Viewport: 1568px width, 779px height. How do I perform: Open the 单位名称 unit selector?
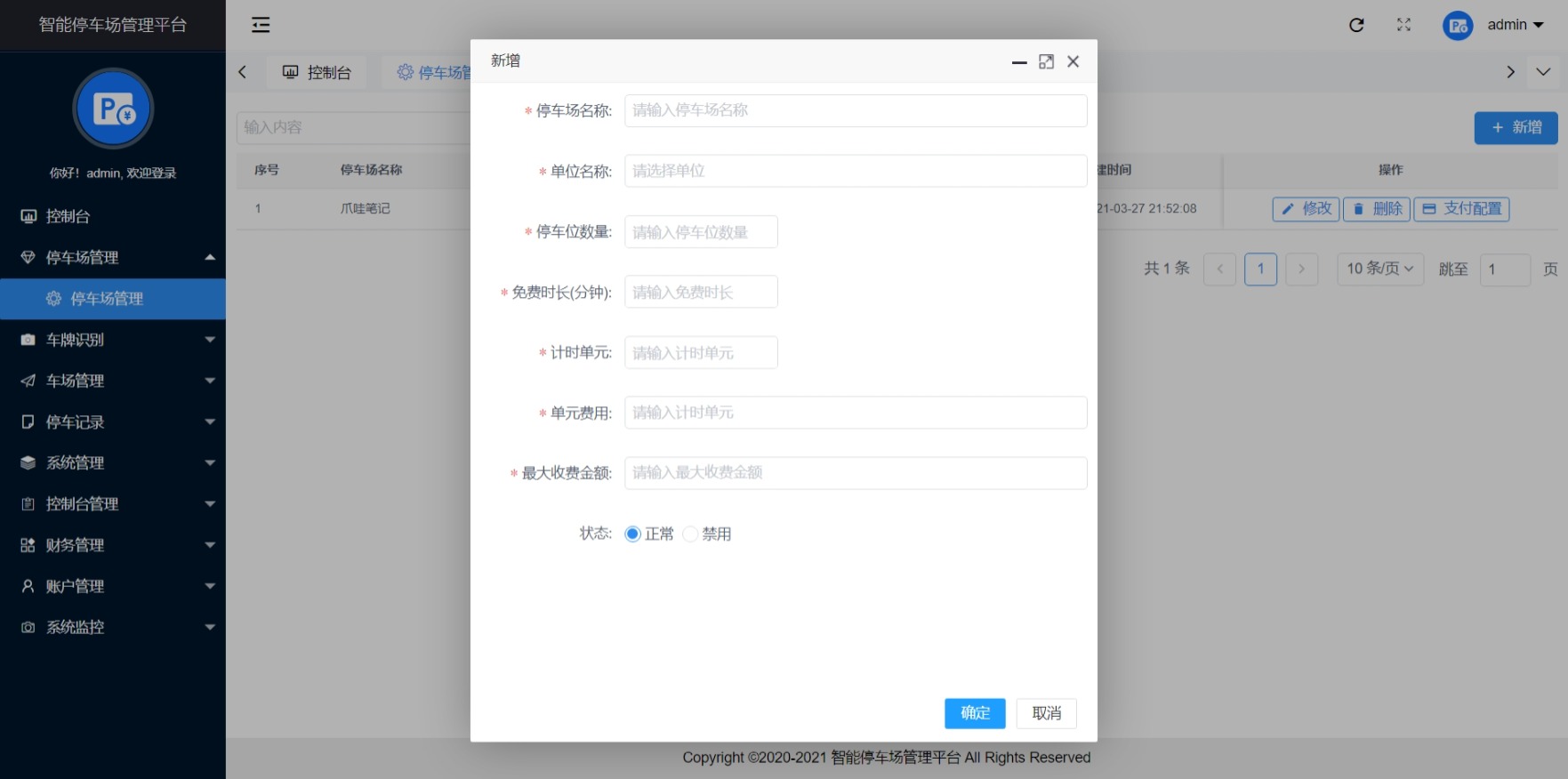coord(856,171)
